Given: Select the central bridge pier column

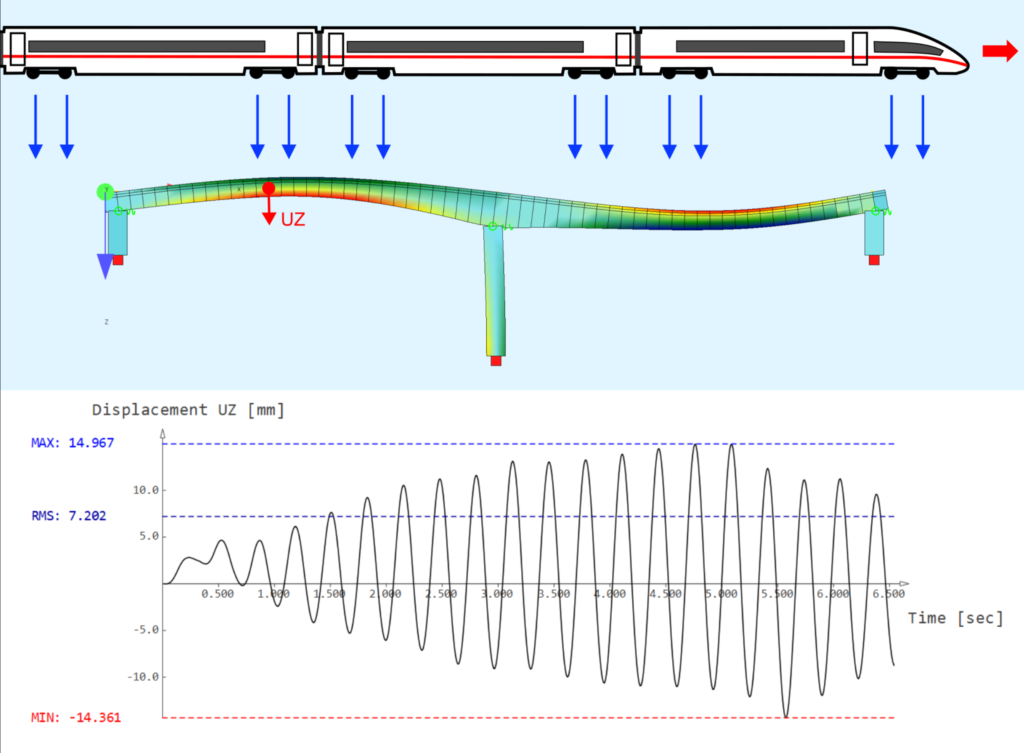Looking at the screenshot, I should (x=495, y=288).
